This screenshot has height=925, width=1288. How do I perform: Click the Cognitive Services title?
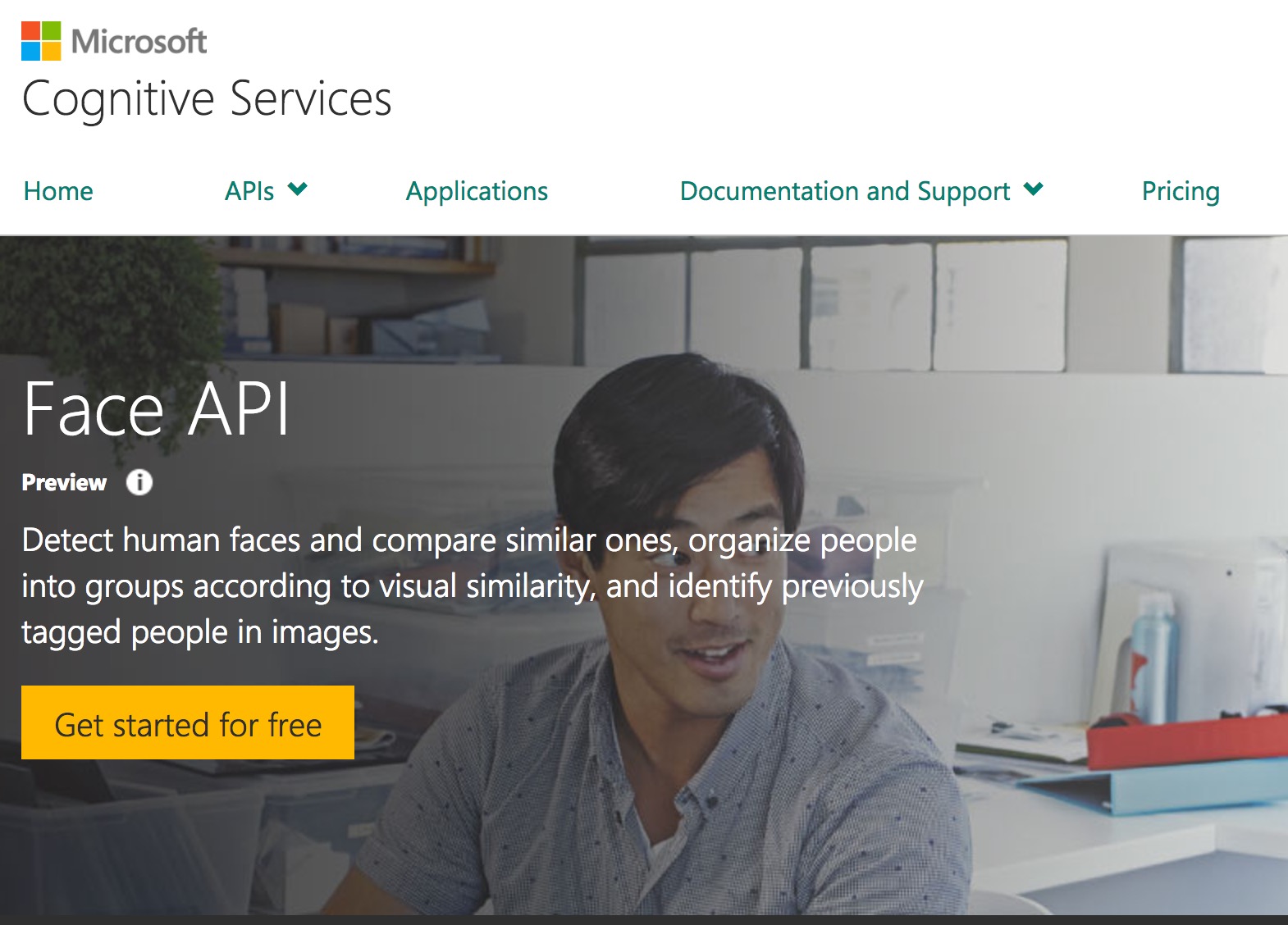207,98
